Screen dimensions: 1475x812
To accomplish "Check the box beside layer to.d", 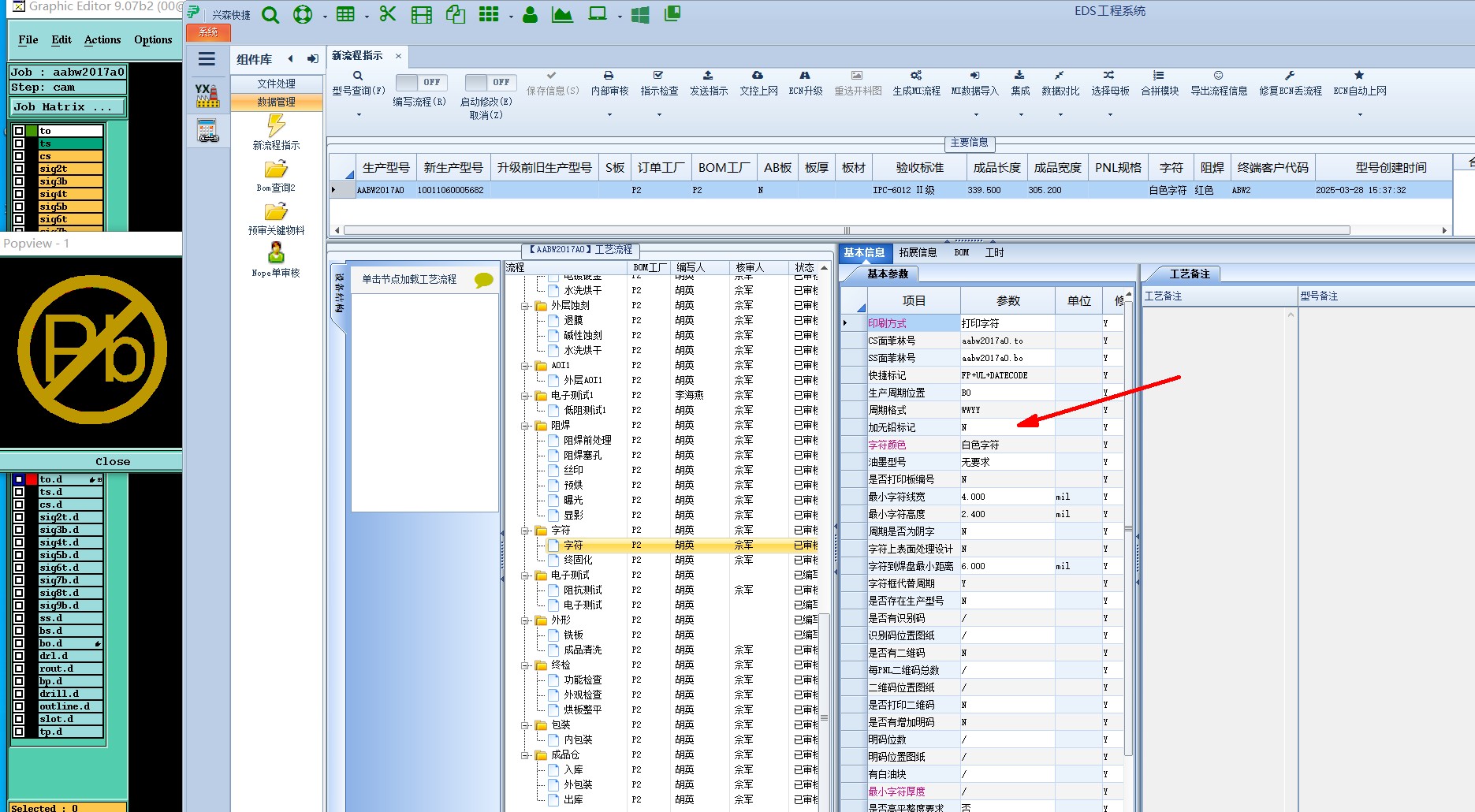I will pyautogui.click(x=18, y=479).
